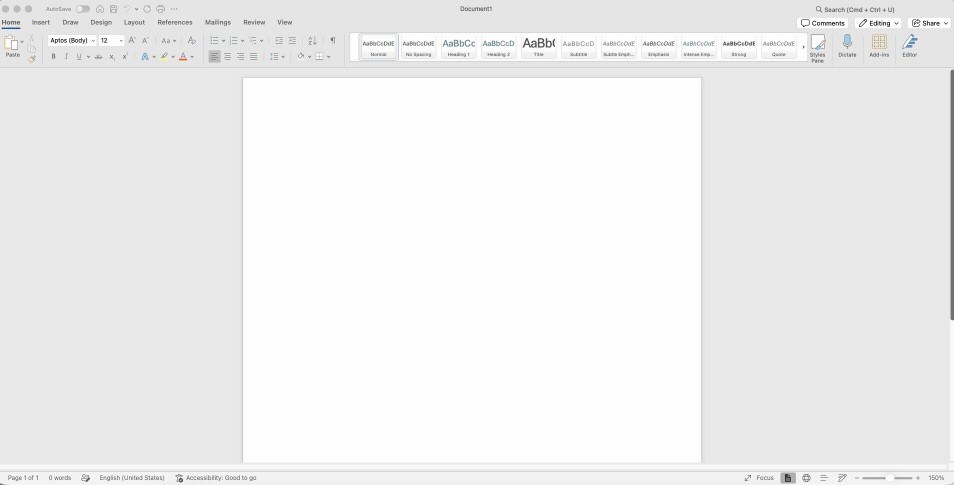Open the Borders dropdown arrow
The width and height of the screenshot is (954, 485).
[x=329, y=57]
